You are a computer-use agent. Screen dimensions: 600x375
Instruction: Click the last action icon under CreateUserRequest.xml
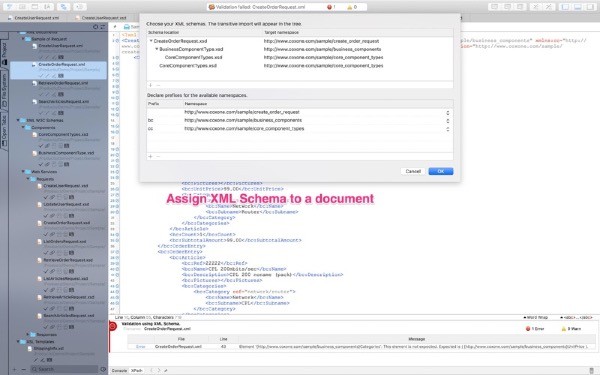pyautogui.click(x=61, y=57)
